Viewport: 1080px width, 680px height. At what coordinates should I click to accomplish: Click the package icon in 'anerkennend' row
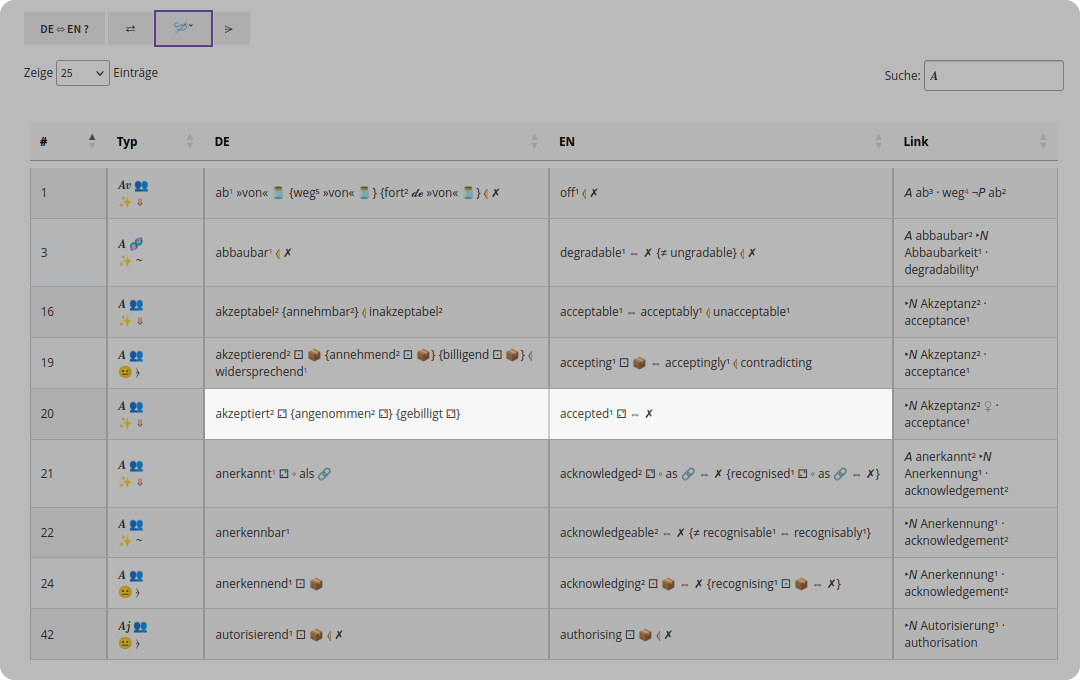coord(316,584)
